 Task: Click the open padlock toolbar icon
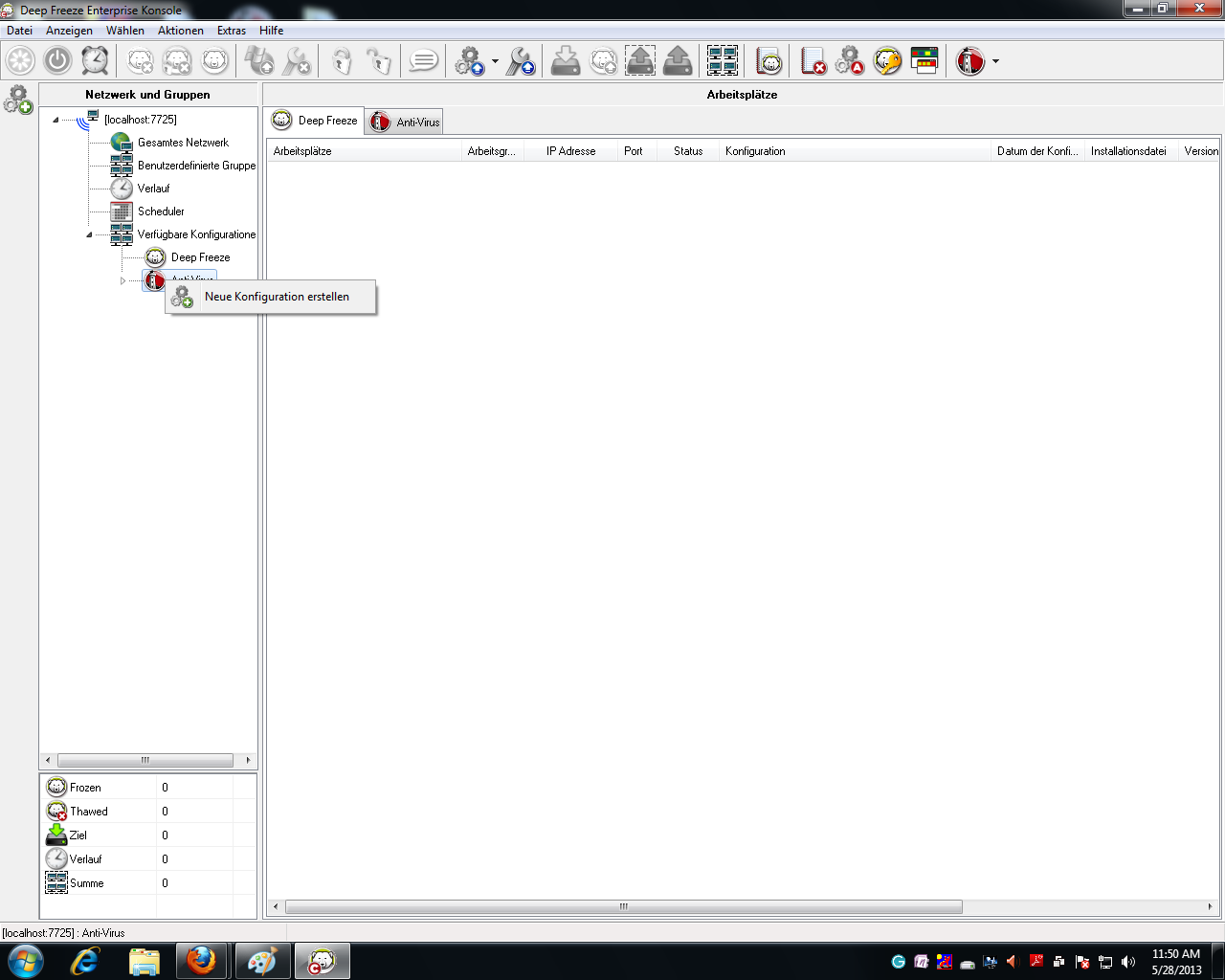tap(379, 61)
